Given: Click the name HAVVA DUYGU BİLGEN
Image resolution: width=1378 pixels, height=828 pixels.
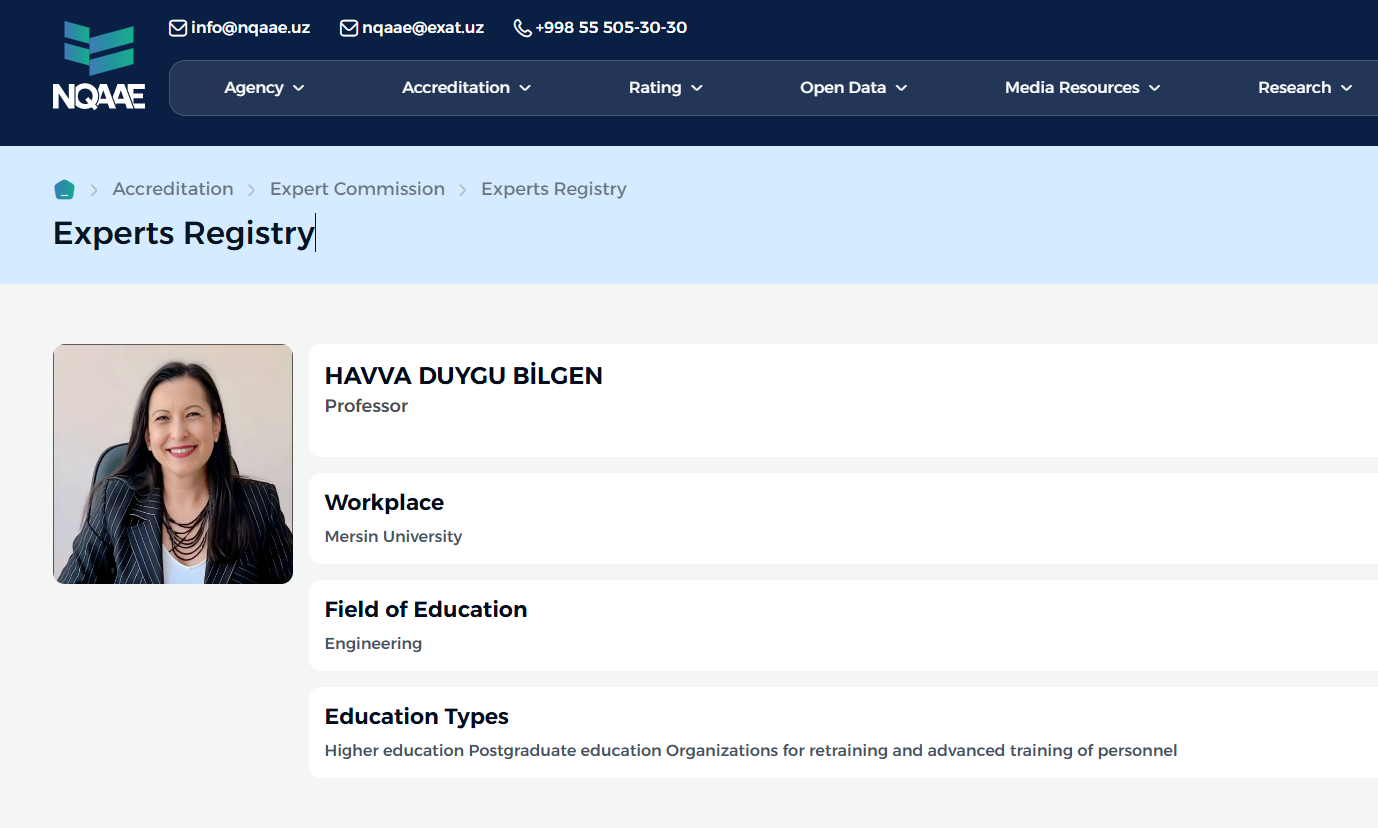Looking at the screenshot, I should coord(464,376).
